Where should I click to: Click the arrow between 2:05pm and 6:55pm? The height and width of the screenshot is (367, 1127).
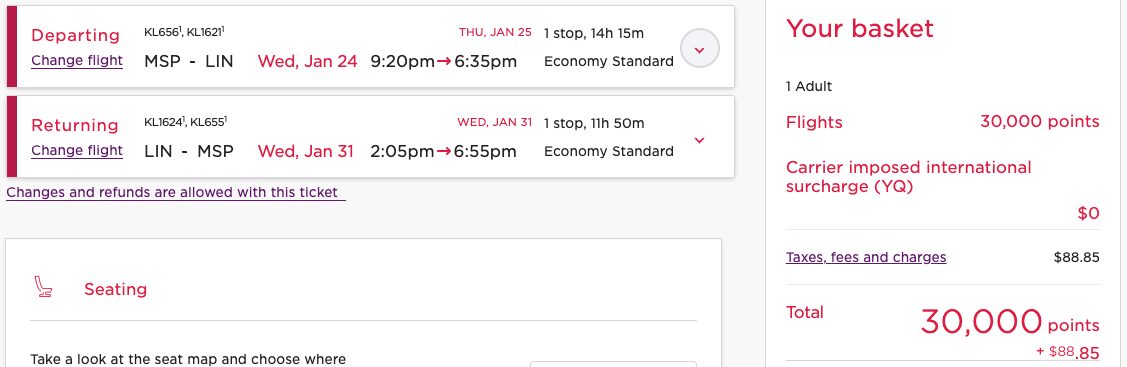[x=444, y=152]
